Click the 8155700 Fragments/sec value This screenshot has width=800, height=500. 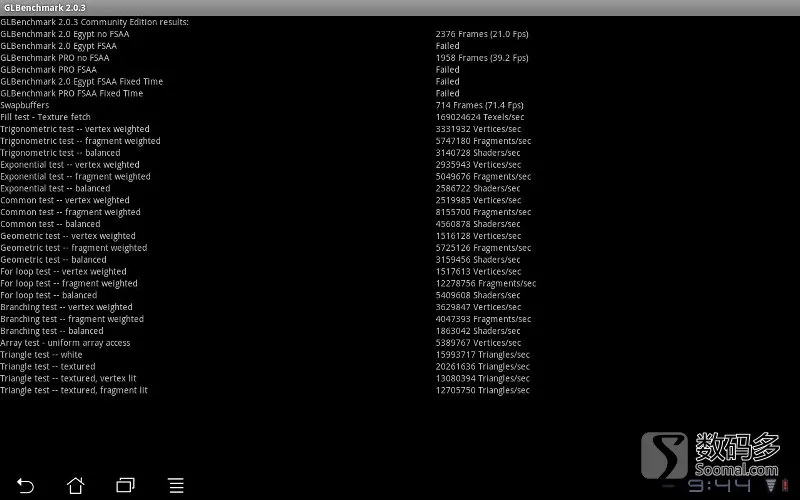click(x=483, y=212)
